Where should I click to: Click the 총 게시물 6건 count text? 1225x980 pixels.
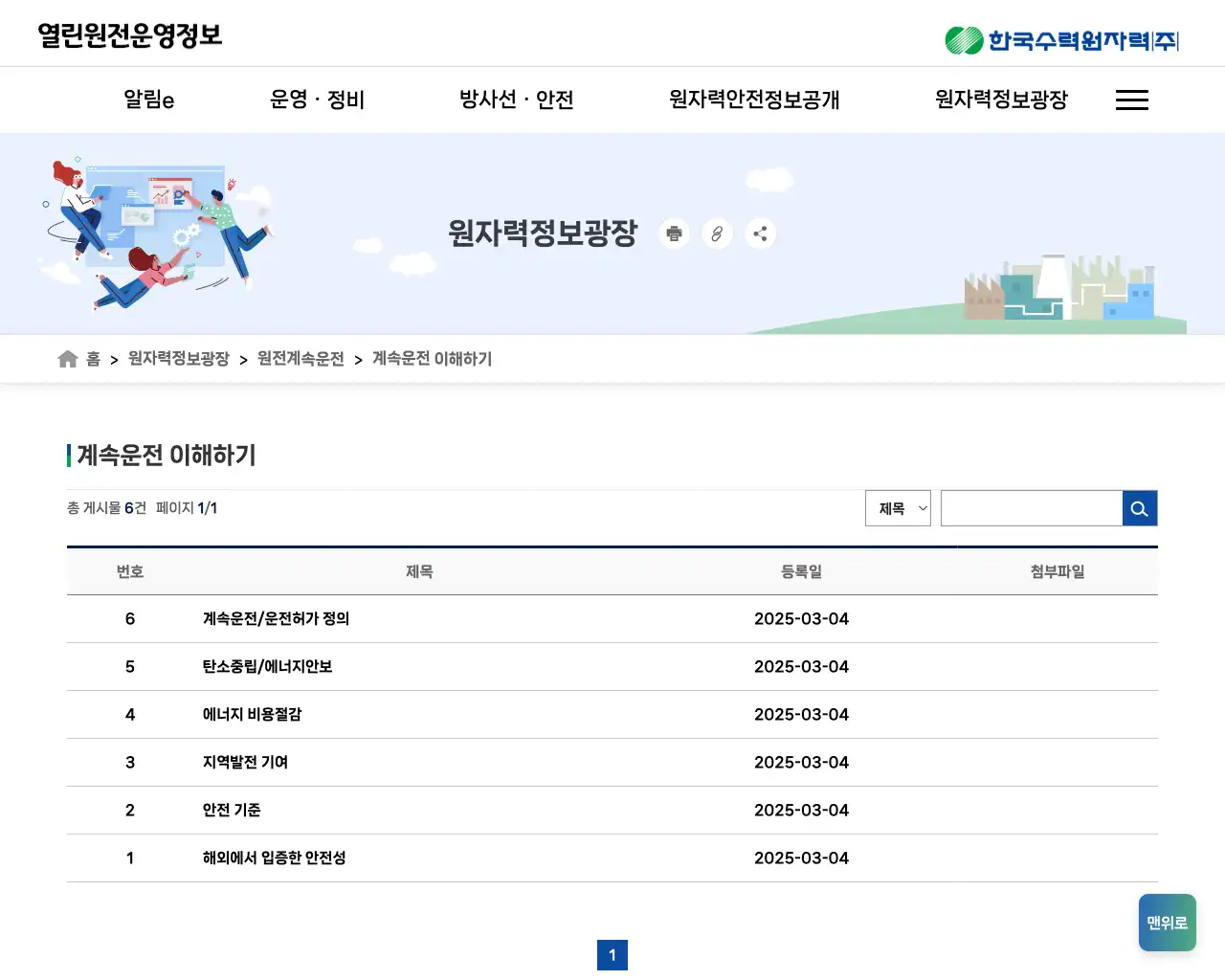(x=106, y=508)
